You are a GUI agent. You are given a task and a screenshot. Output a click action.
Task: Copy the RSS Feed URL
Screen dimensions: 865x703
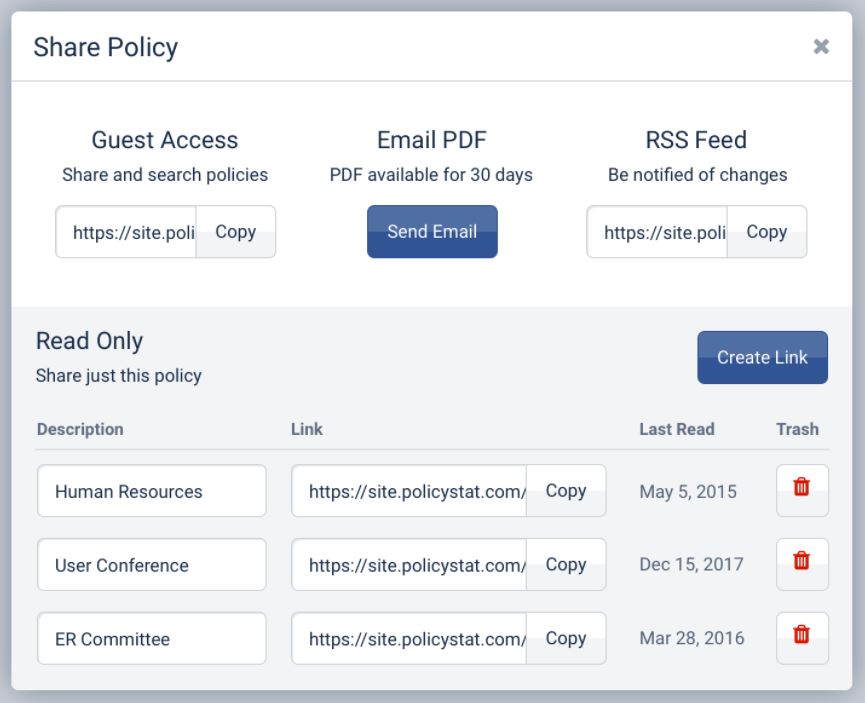click(766, 232)
